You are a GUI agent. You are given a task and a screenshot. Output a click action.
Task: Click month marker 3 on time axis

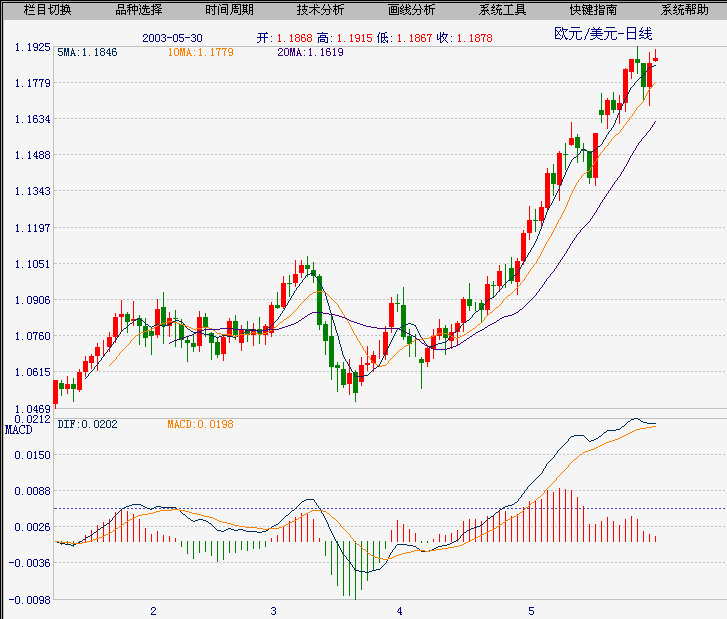(274, 611)
